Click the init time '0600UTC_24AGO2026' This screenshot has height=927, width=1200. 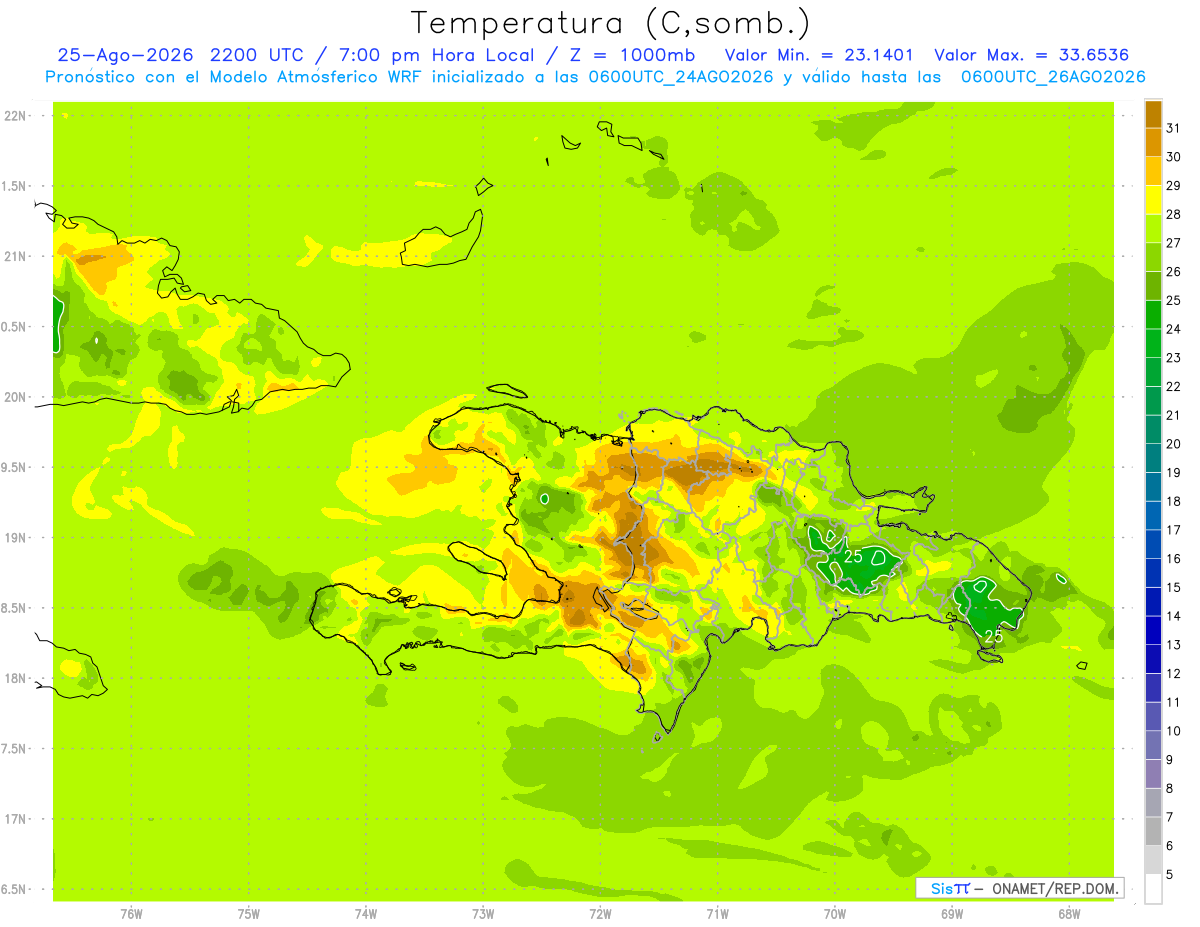[x=680, y=77]
